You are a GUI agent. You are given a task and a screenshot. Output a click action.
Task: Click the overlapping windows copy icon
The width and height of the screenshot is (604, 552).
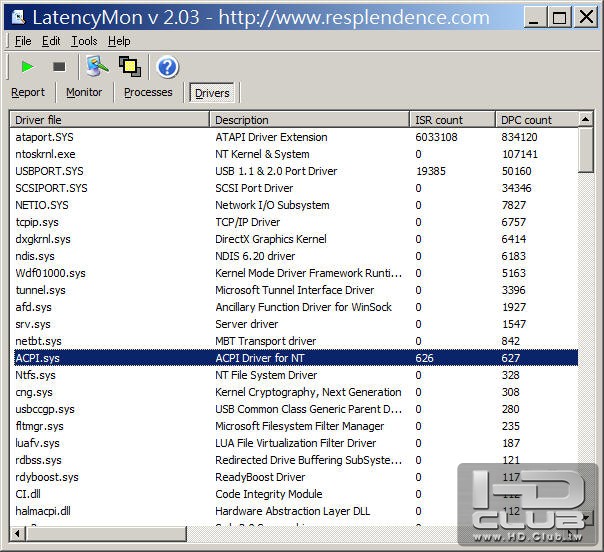point(130,66)
